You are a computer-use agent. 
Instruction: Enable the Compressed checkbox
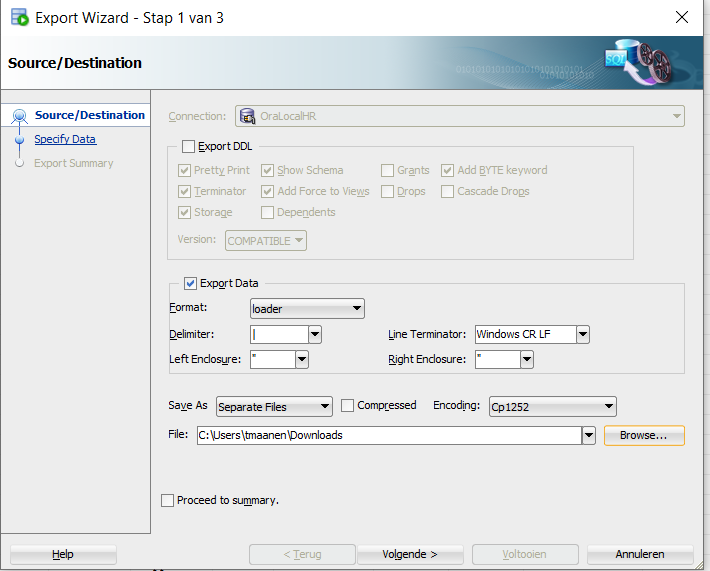click(x=347, y=405)
